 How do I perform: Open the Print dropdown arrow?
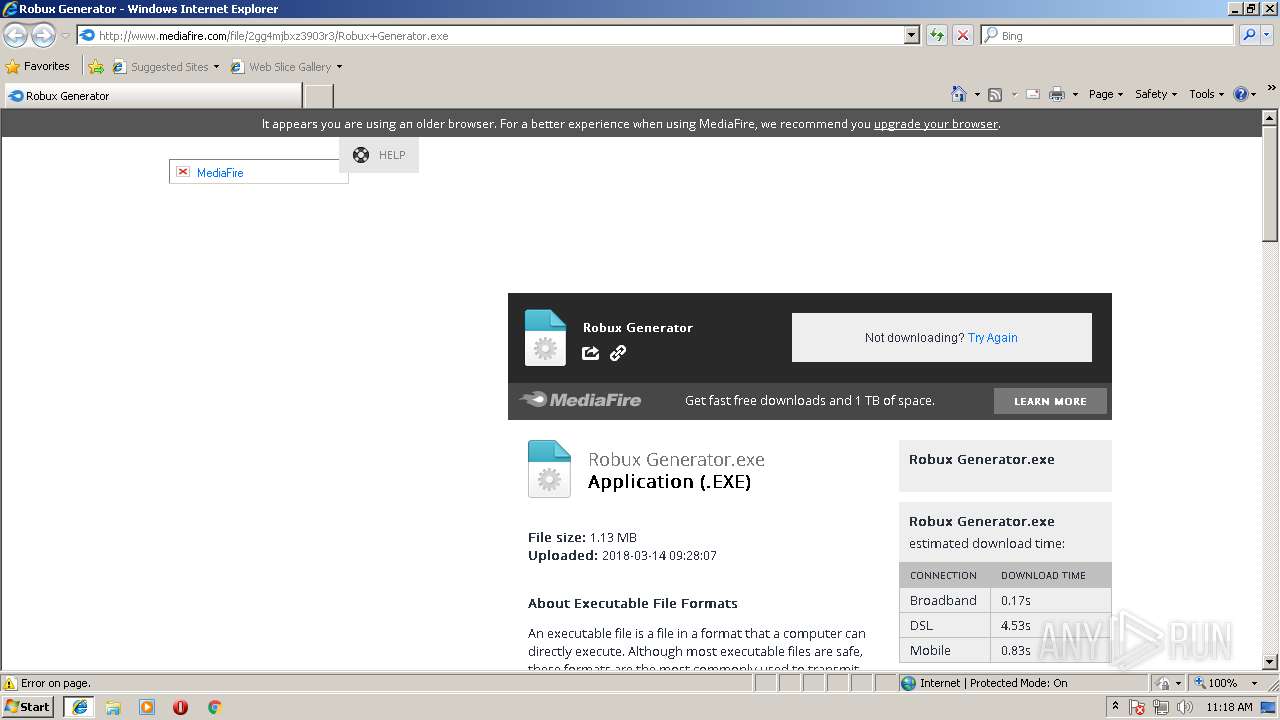[x=1075, y=95]
